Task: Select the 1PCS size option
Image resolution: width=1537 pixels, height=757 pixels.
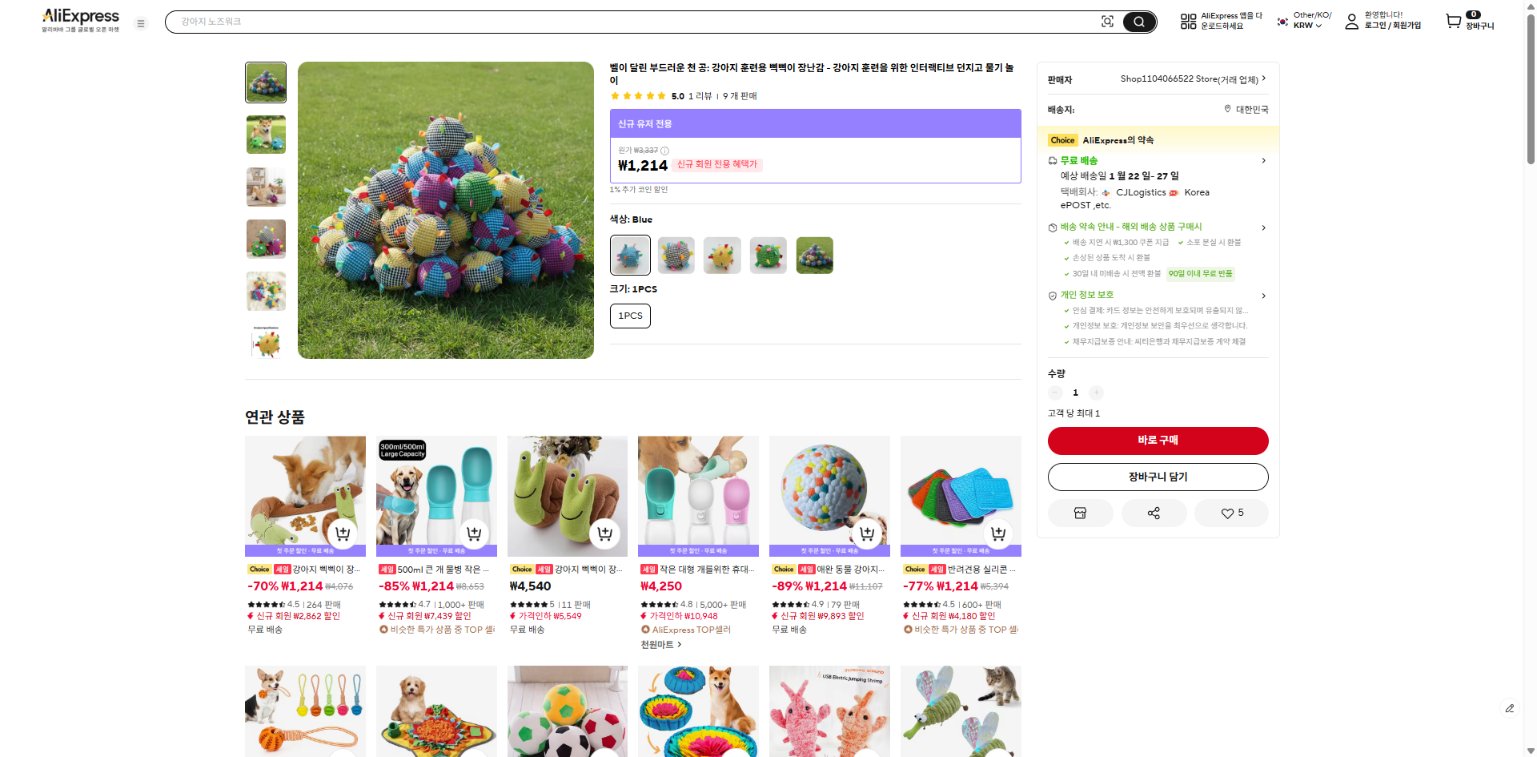Action: [630, 315]
